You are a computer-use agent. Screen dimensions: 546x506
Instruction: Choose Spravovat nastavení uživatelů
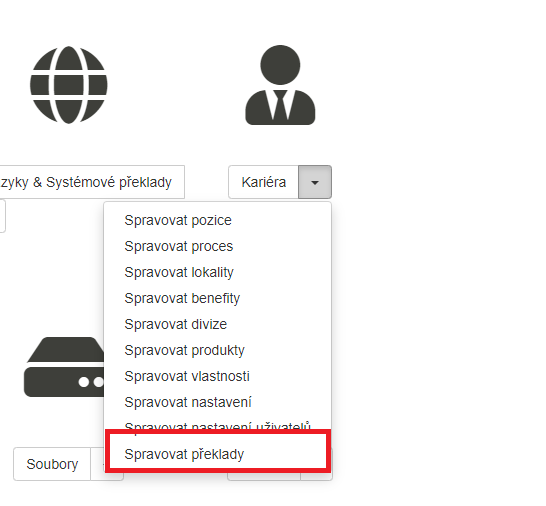click(218, 426)
